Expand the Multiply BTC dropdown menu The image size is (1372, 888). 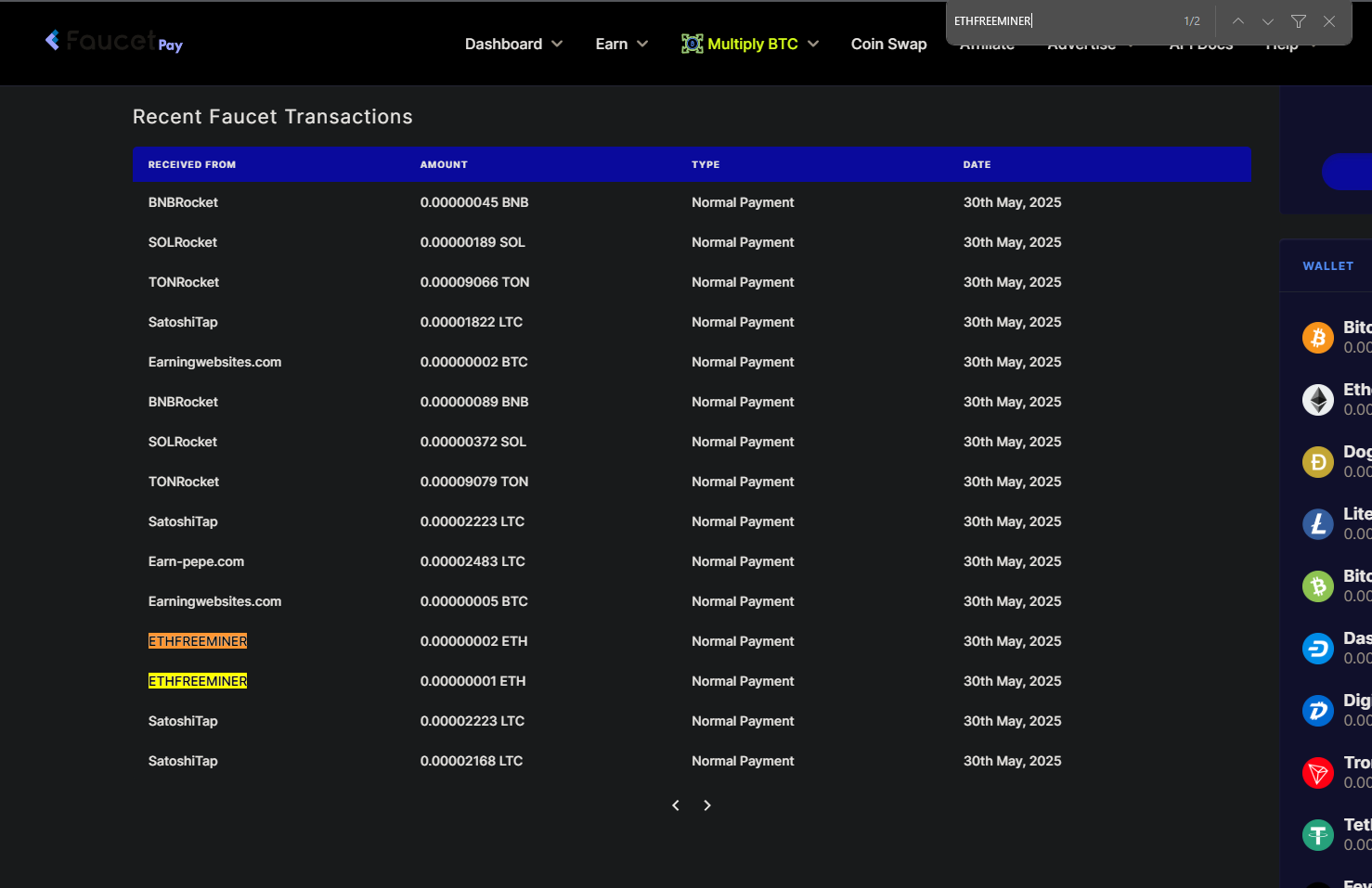coord(763,44)
